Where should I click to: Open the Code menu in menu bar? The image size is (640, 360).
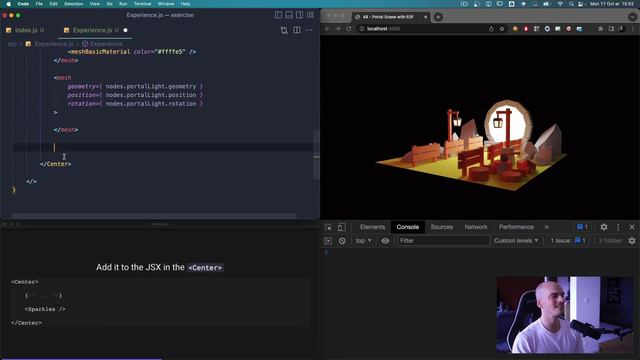click(x=23, y=4)
